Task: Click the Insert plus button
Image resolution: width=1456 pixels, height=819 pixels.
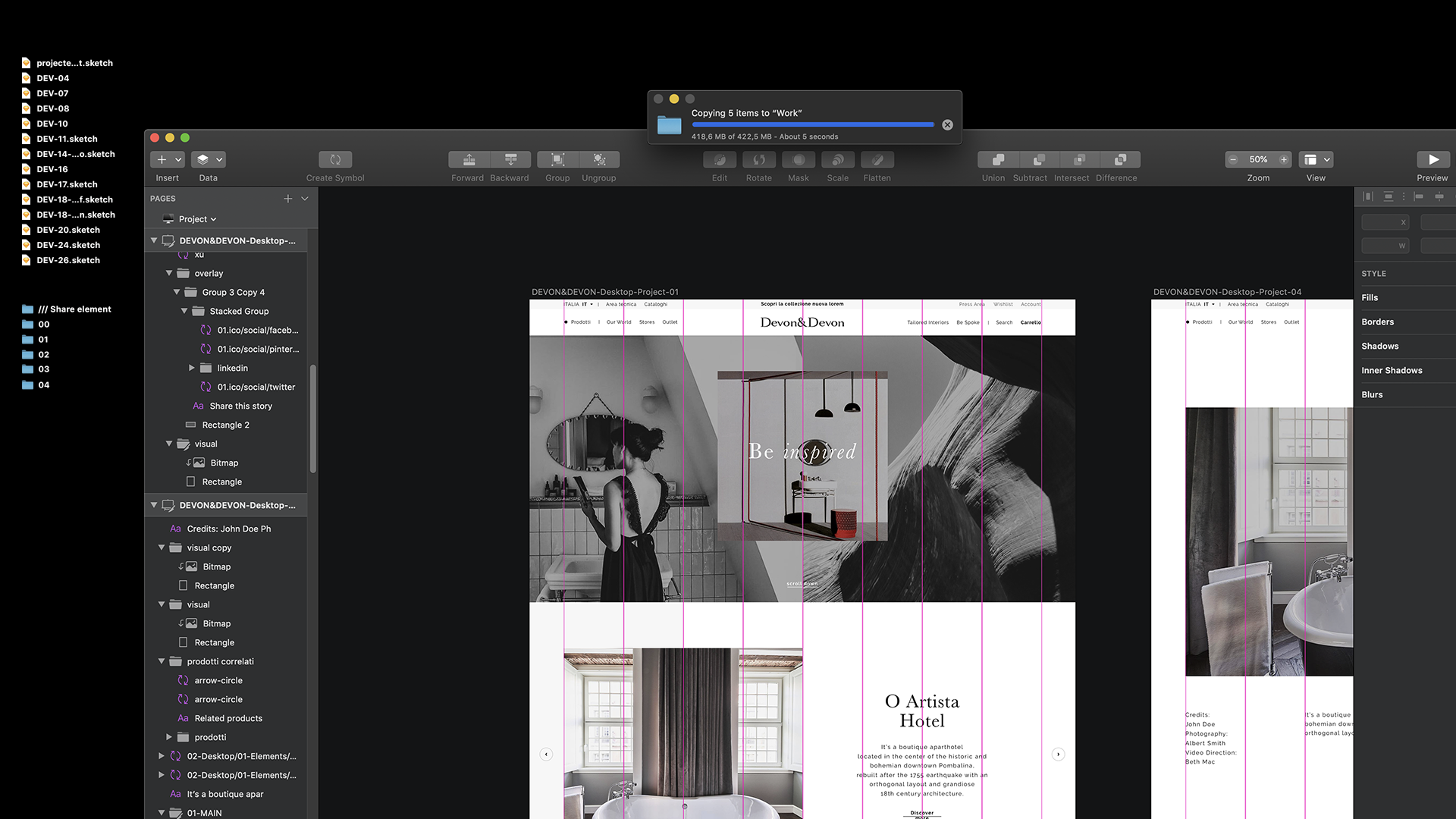Action: click(x=162, y=159)
